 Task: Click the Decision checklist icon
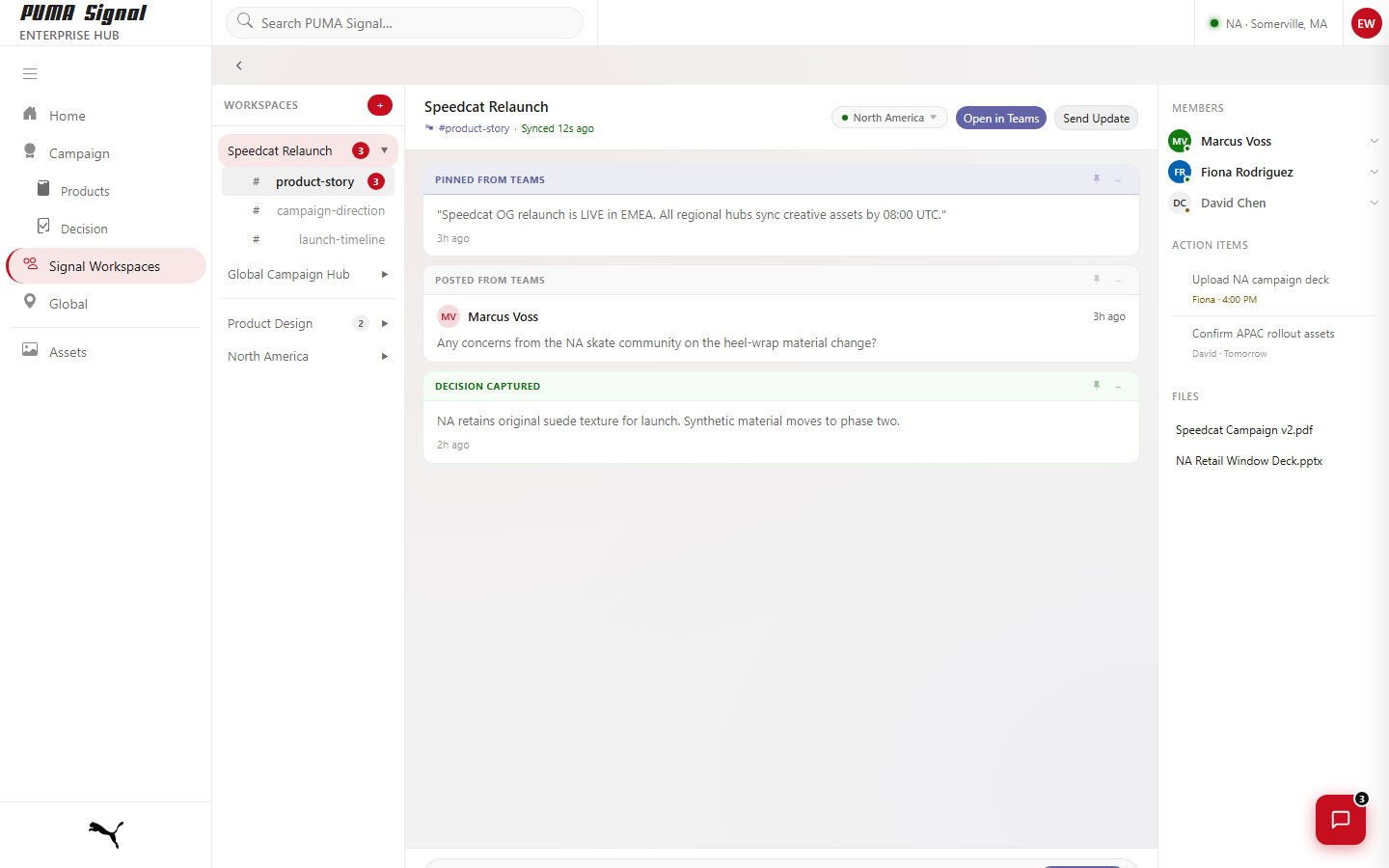point(43,226)
